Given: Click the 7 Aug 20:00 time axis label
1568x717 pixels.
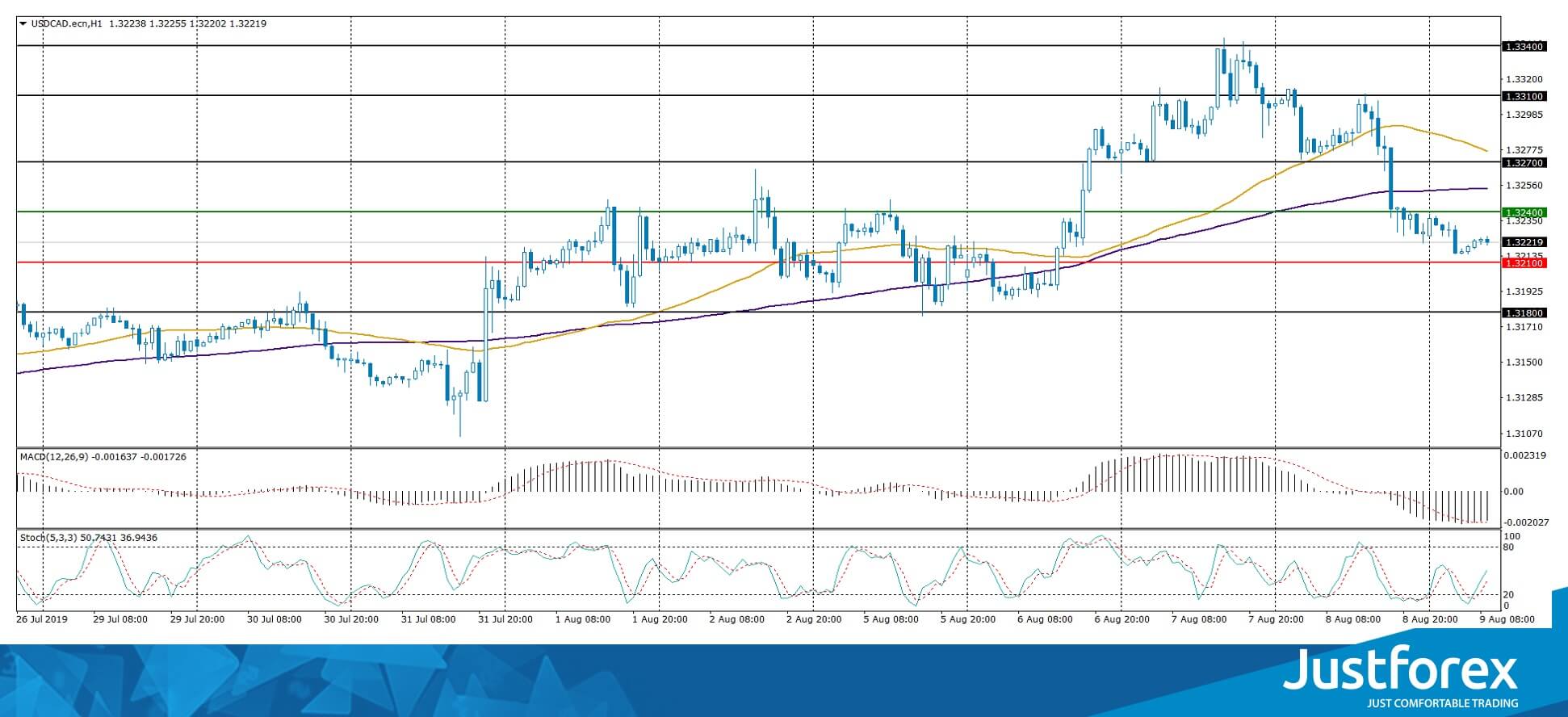Looking at the screenshot, I should pos(1276,620).
